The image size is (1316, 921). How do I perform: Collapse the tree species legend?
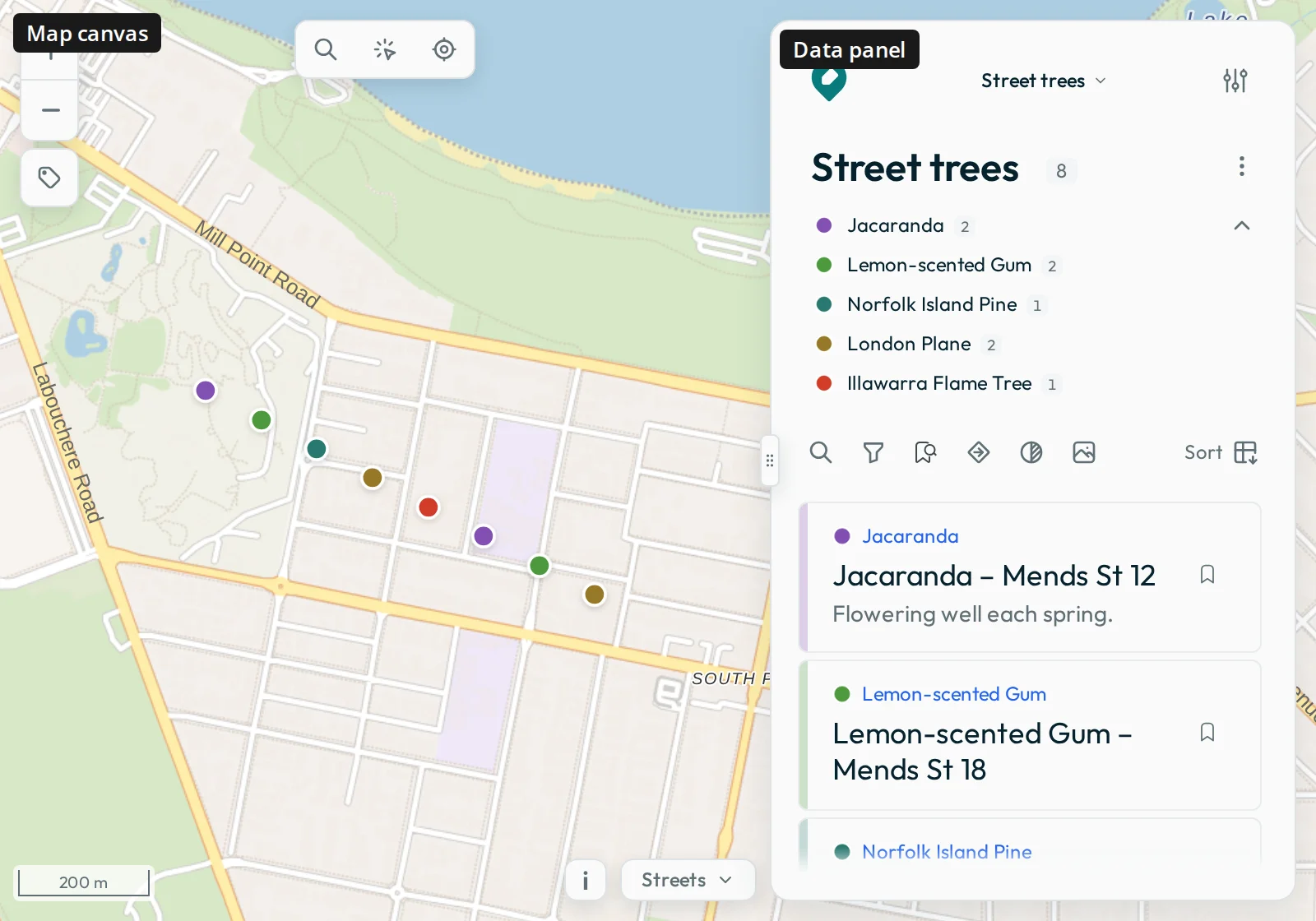point(1242,225)
